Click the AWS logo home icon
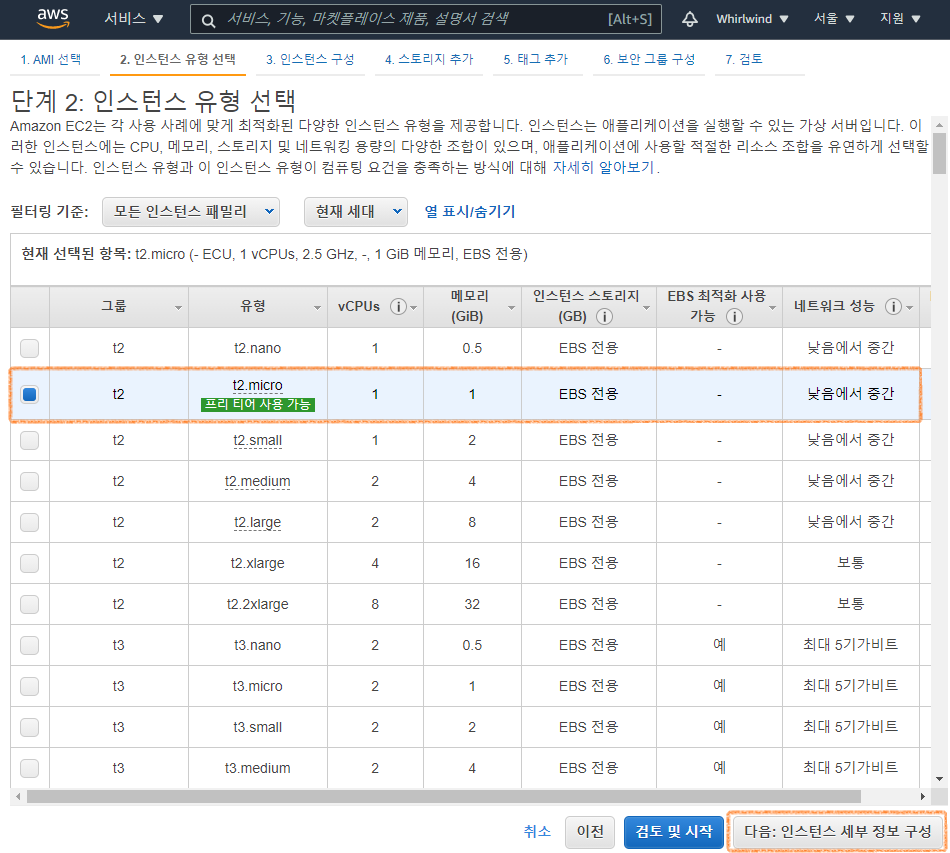The height and width of the screenshot is (853, 950). click(x=53, y=18)
